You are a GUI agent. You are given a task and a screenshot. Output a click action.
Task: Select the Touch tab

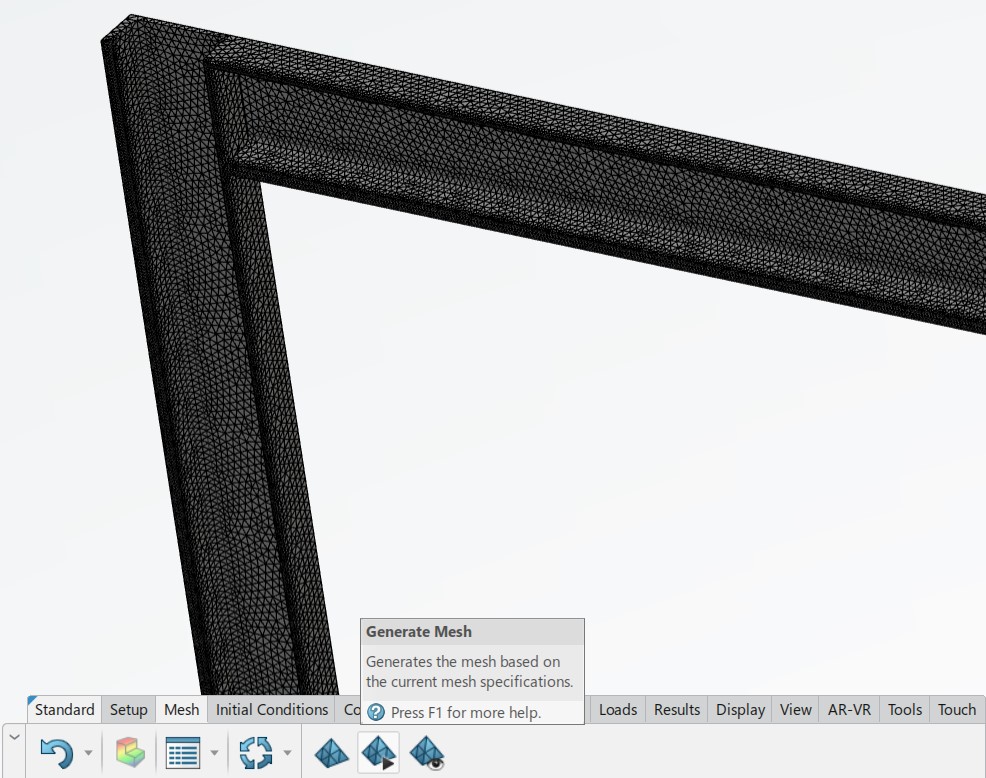pyautogui.click(x=956, y=710)
